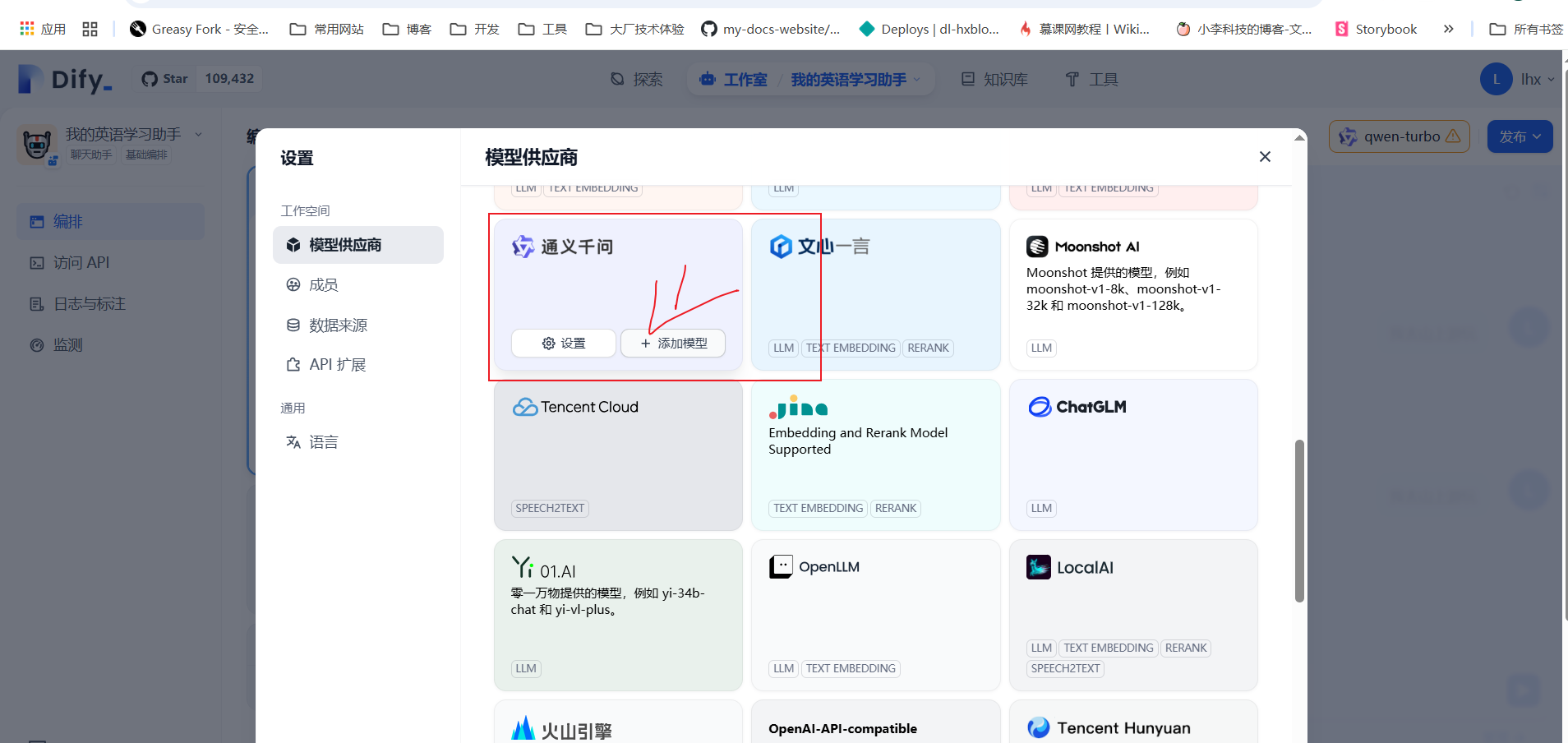
Task: Click the OpenLLM provider icon
Action: click(781, 567)
